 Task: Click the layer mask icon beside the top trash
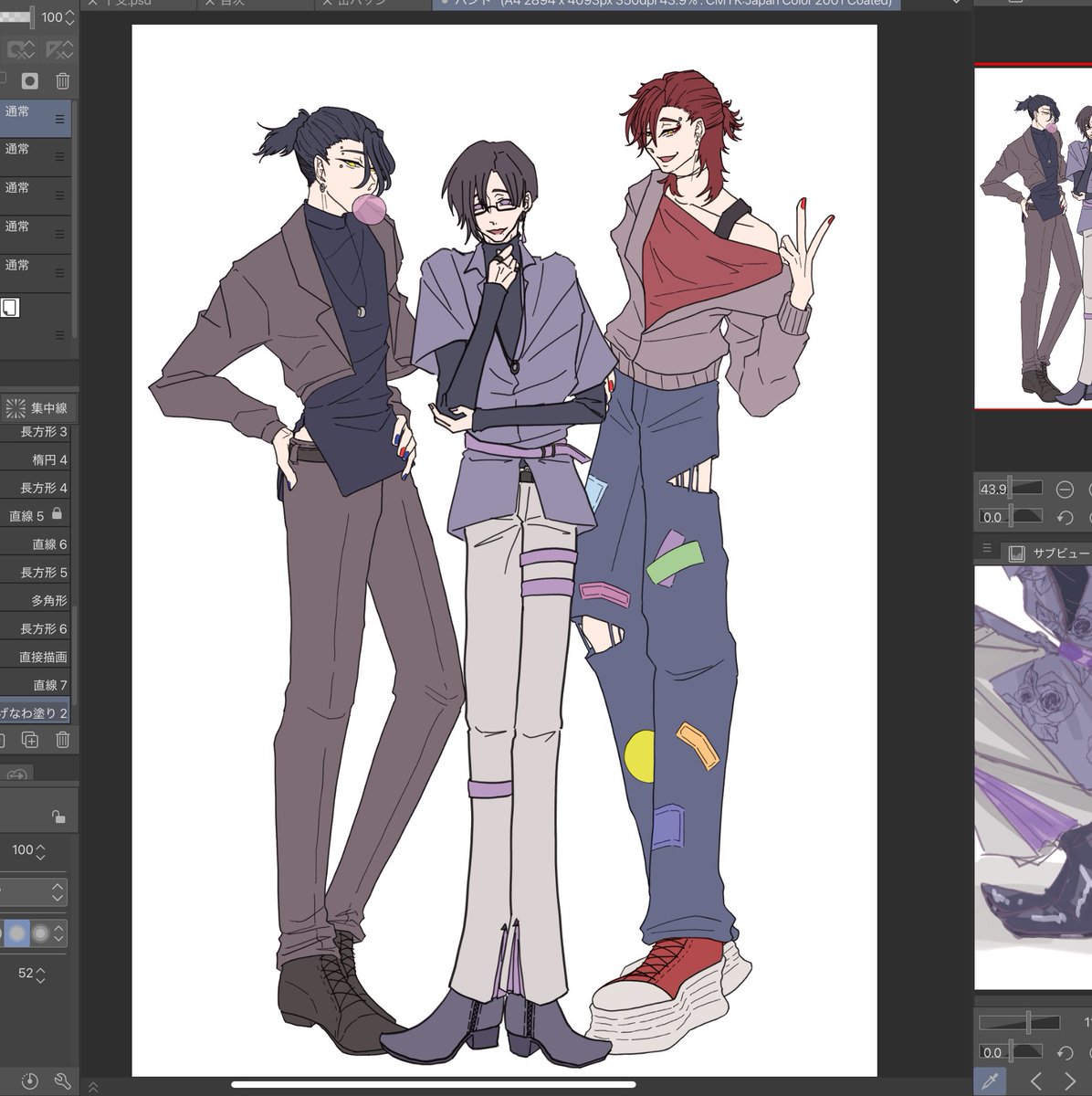pyautogui.click(x=30, y=80)
